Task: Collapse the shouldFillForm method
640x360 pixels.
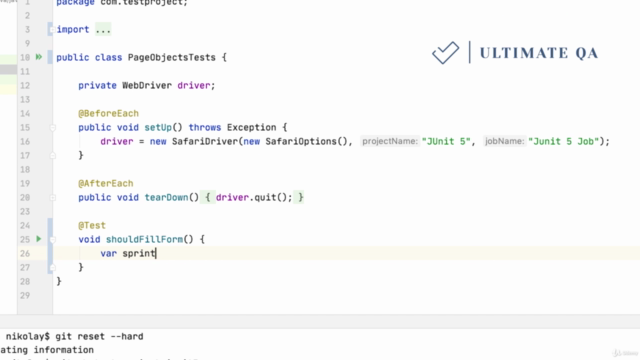Action: [x=53, y=240]
